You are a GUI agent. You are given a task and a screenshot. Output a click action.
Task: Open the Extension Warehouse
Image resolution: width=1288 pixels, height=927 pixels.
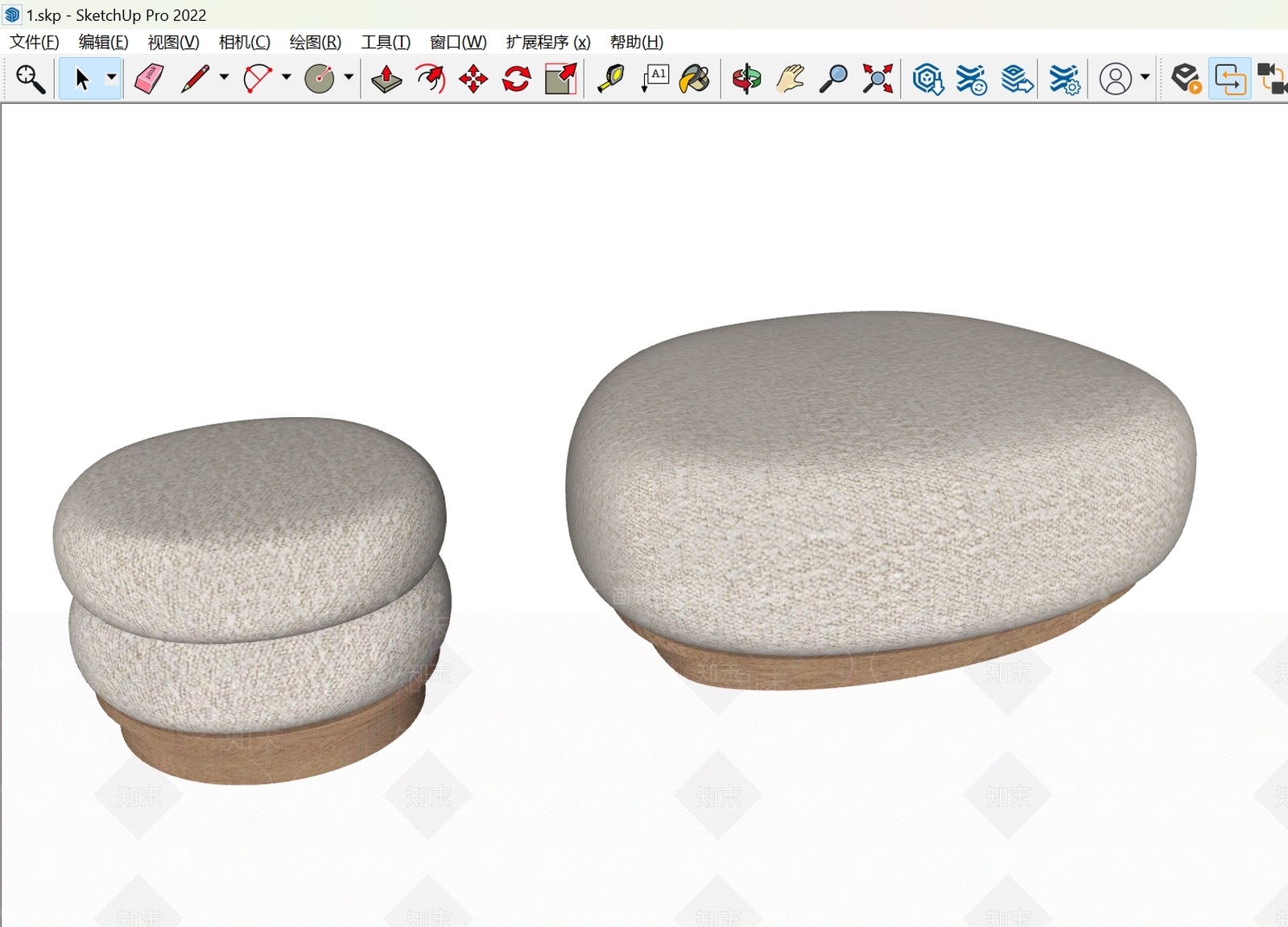[972, 79]
